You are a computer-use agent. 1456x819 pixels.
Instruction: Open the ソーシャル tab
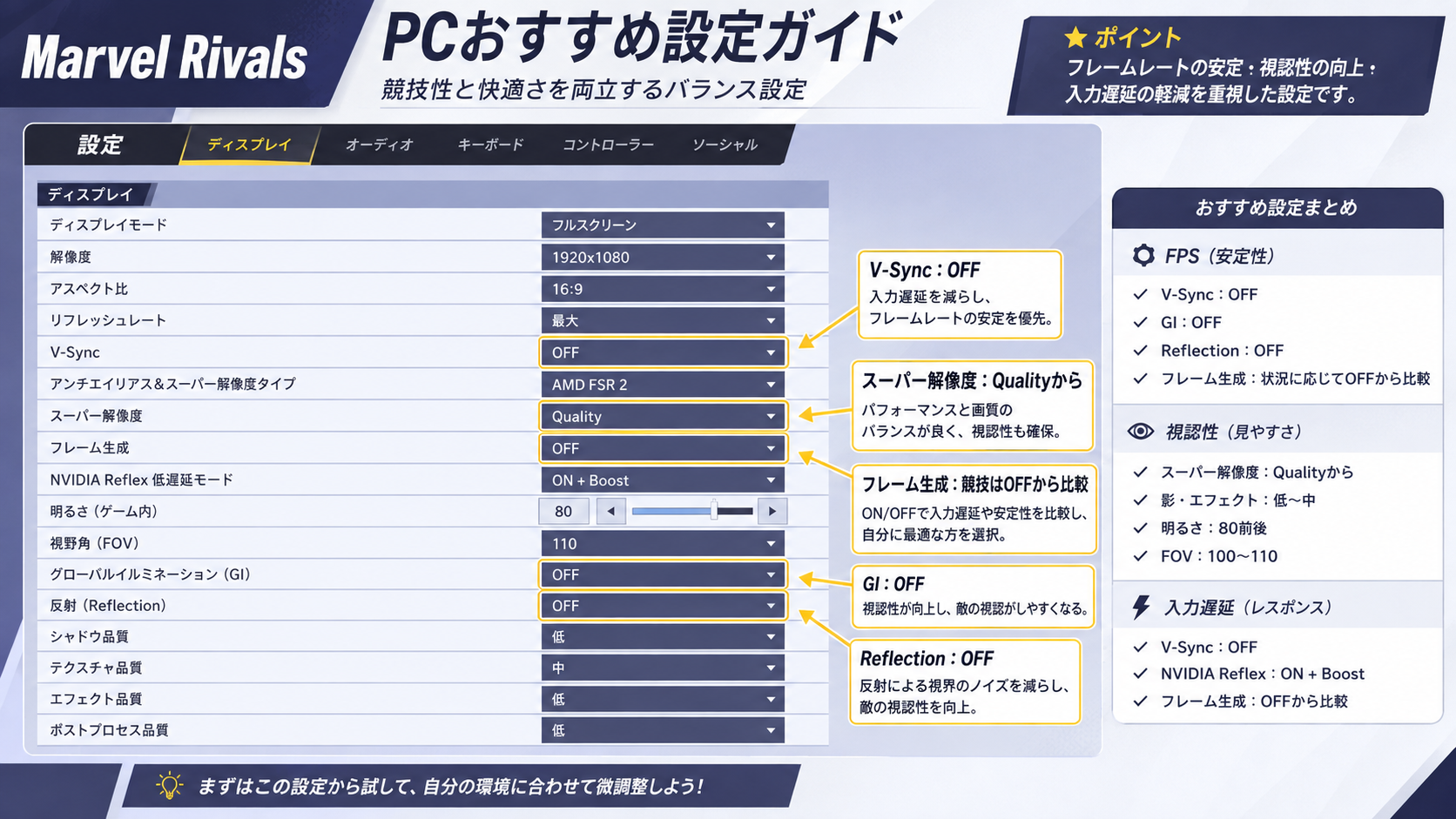coord(725,144)
